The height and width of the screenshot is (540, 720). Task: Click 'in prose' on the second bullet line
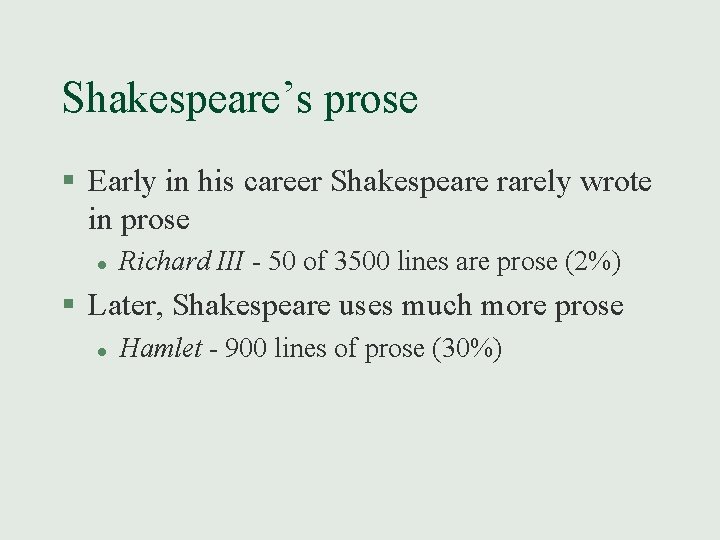138,219
